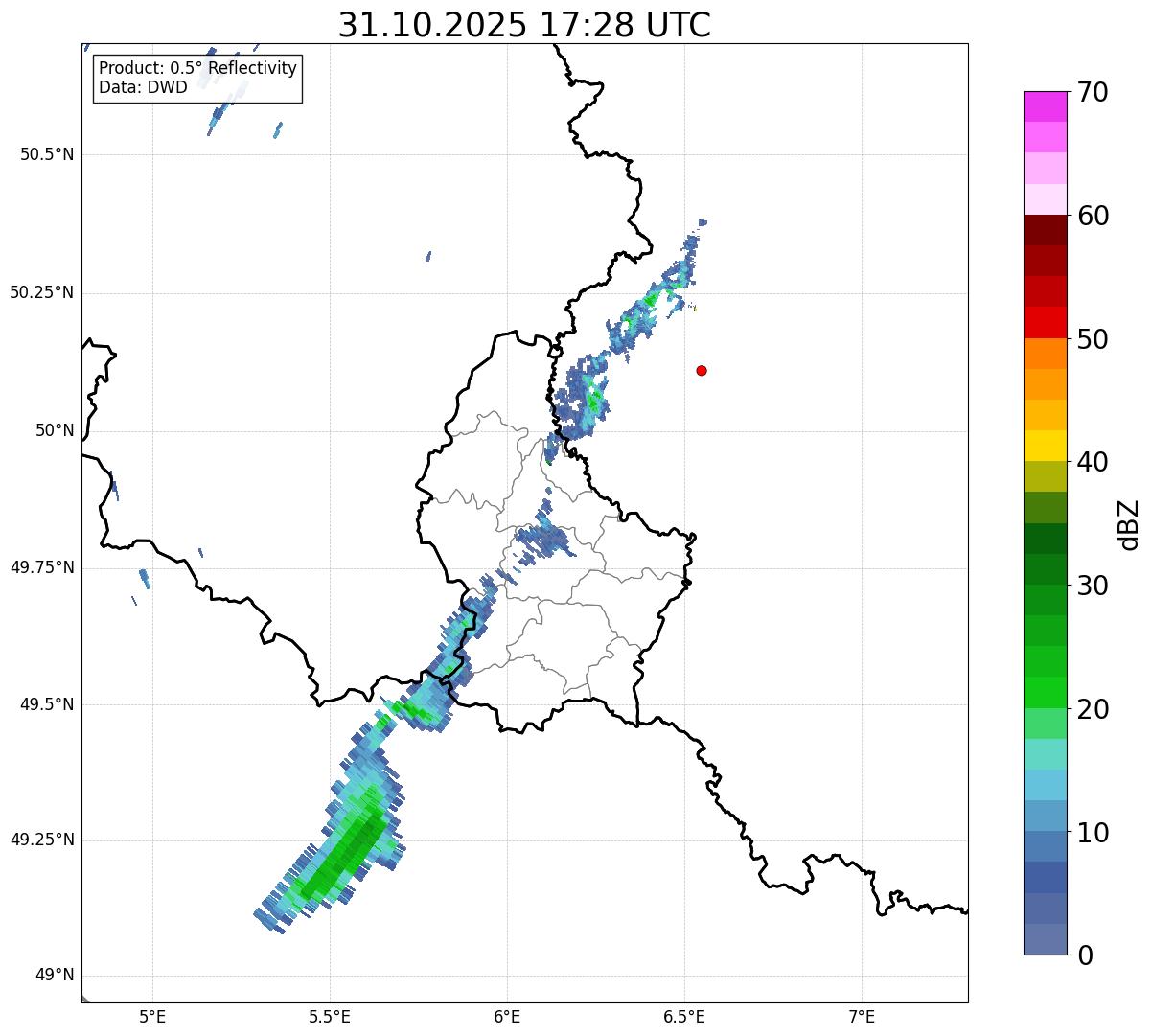Click the colorbar tick label "50"
This screenshot has height=1036, width=1152.
(x=1093, y=339)
